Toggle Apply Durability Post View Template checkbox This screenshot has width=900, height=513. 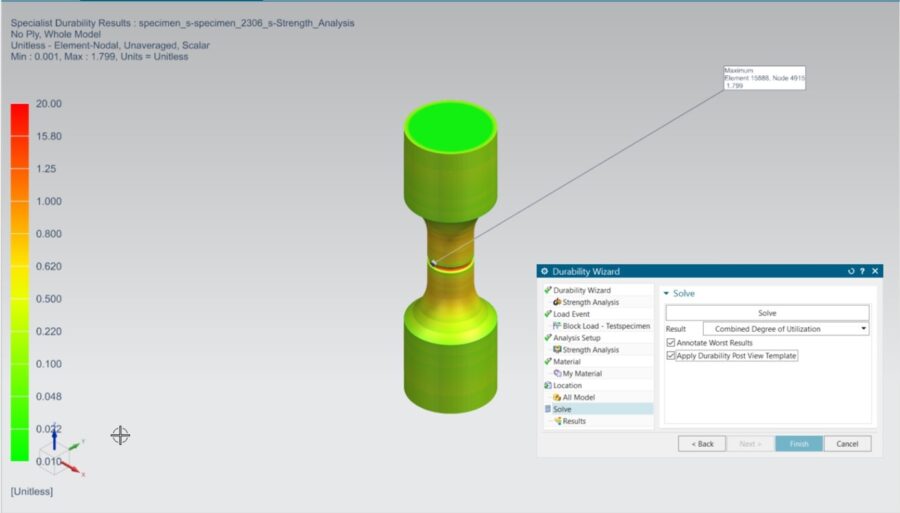pos(671,355)
